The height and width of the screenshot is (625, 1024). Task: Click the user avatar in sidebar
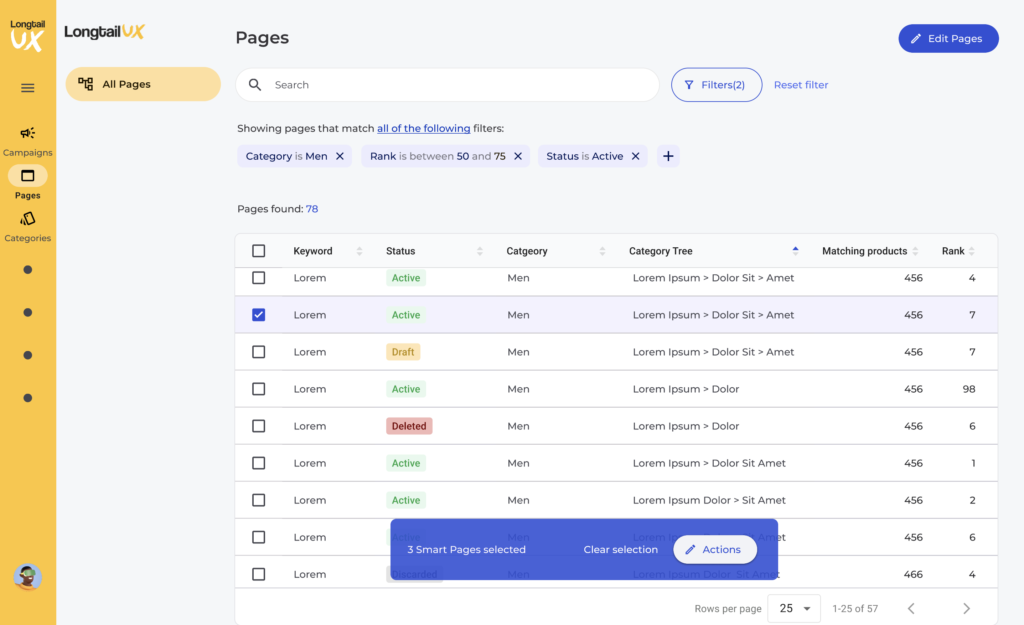click(x=27, y=576)
